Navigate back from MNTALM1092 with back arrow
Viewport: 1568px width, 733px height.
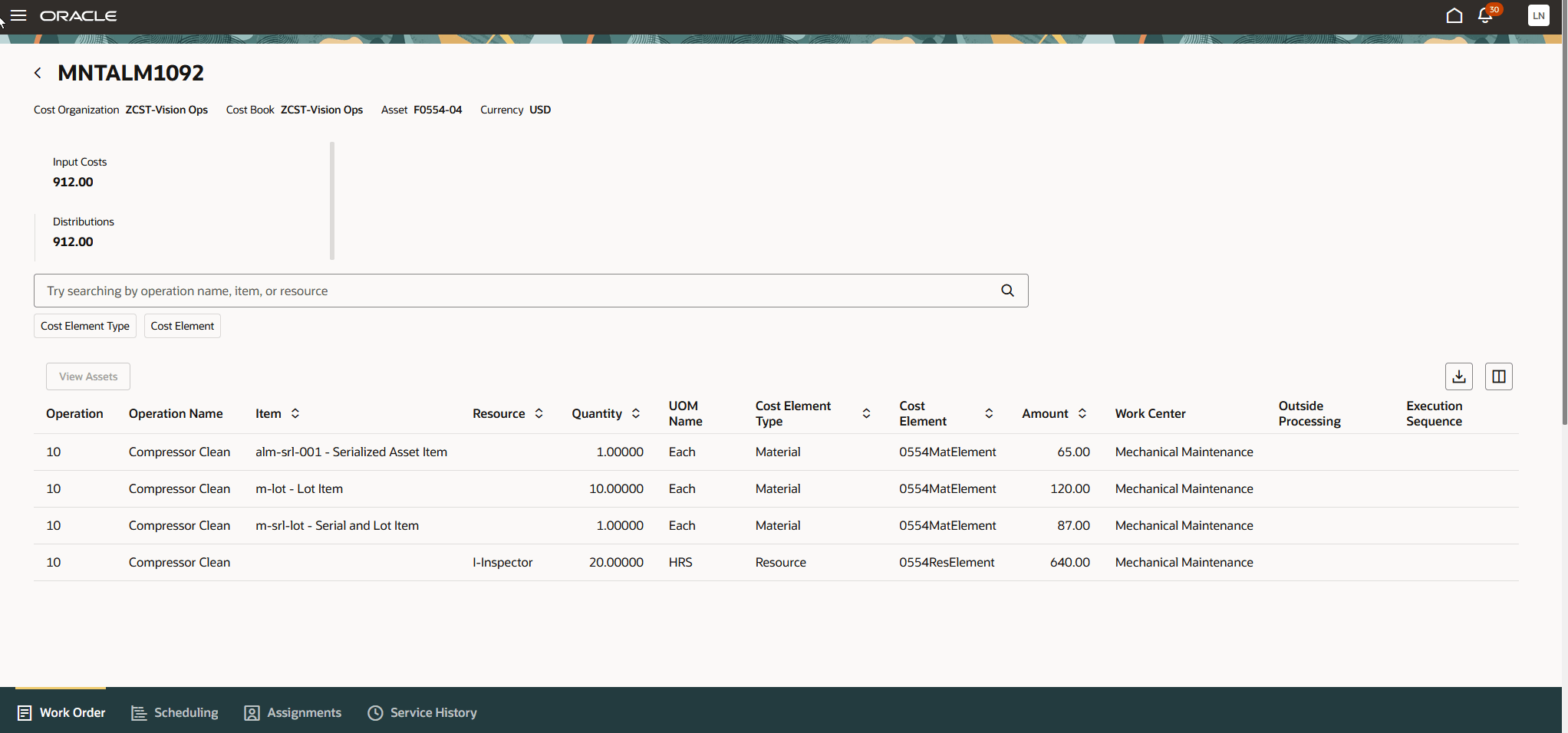tap(38, 72)
